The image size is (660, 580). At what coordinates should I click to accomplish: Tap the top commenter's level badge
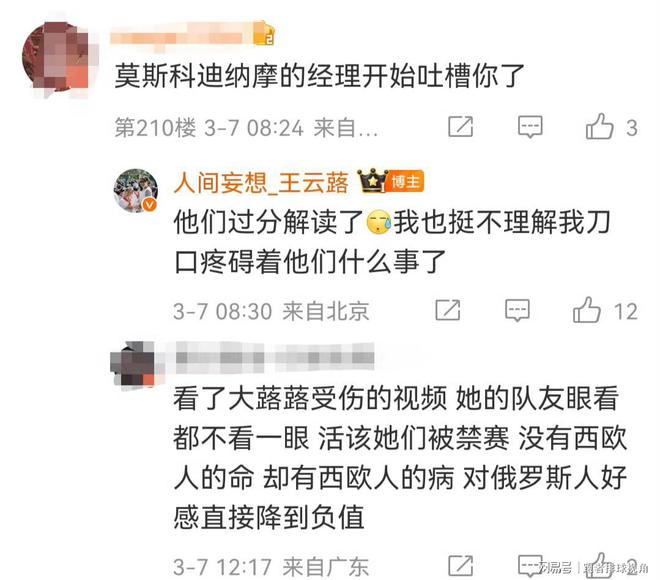click(264, 35)
